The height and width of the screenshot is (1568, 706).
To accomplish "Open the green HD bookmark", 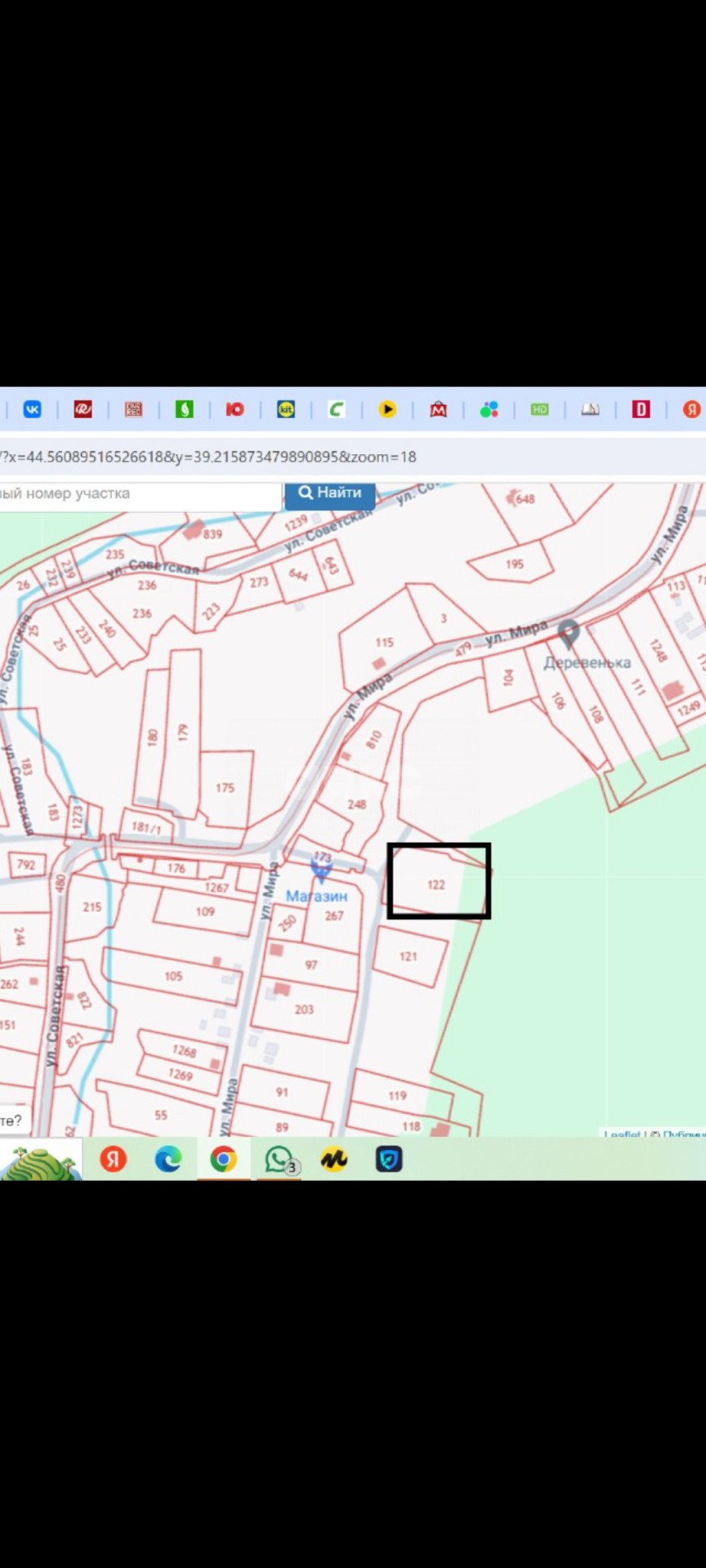I will pos(539,409).
